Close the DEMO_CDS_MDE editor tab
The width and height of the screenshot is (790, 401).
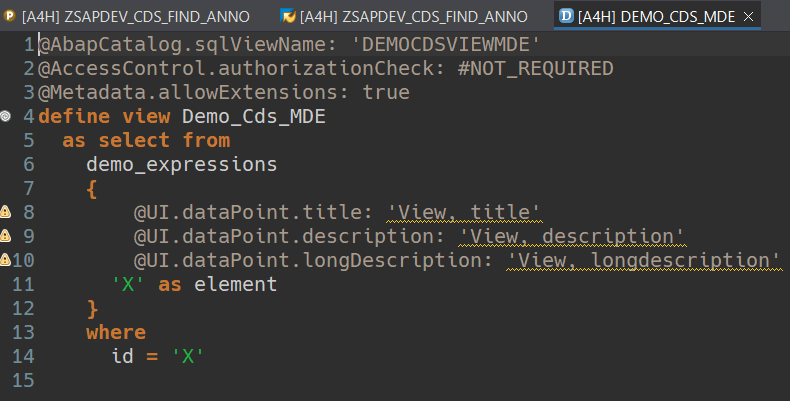pos(749,15)
